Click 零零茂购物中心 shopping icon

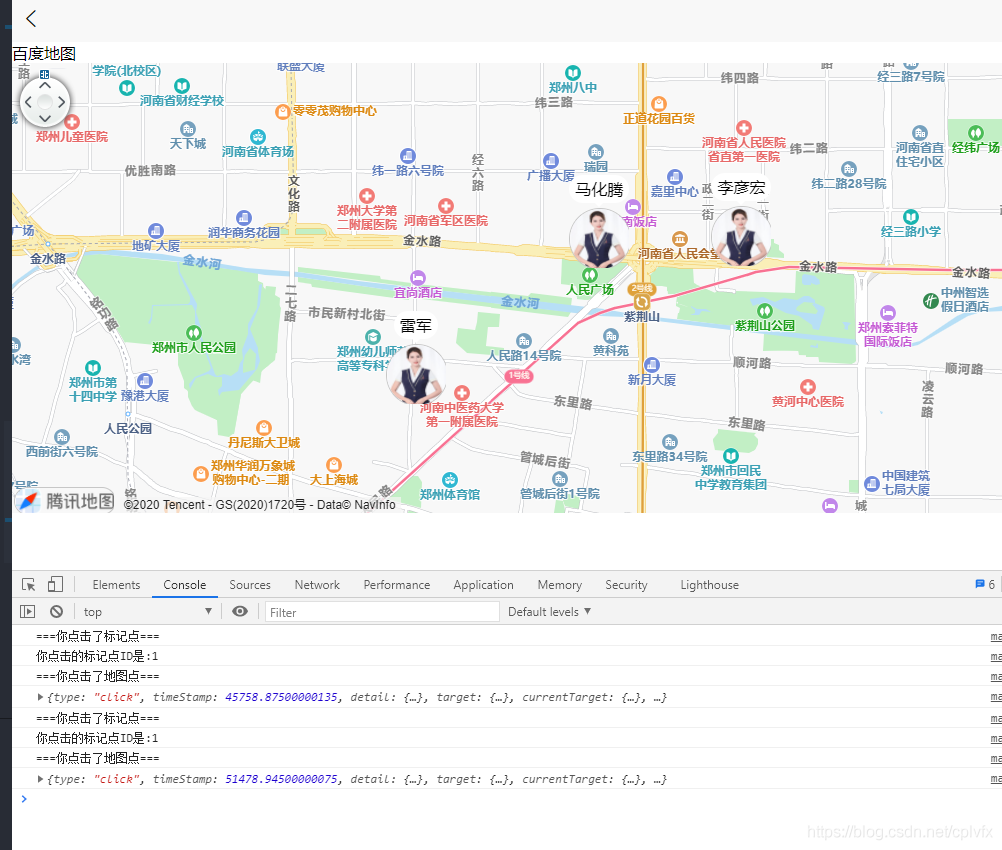[x=282, y=112]
